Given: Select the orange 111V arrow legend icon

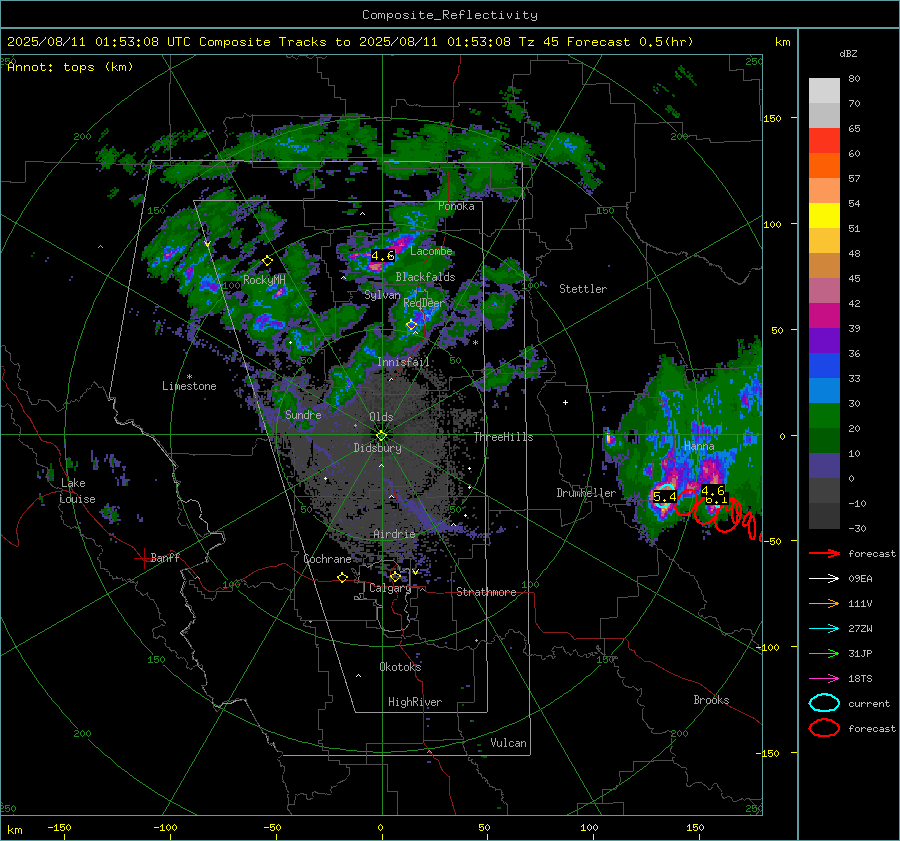Looking at the screenshot, I should [824, 603].
